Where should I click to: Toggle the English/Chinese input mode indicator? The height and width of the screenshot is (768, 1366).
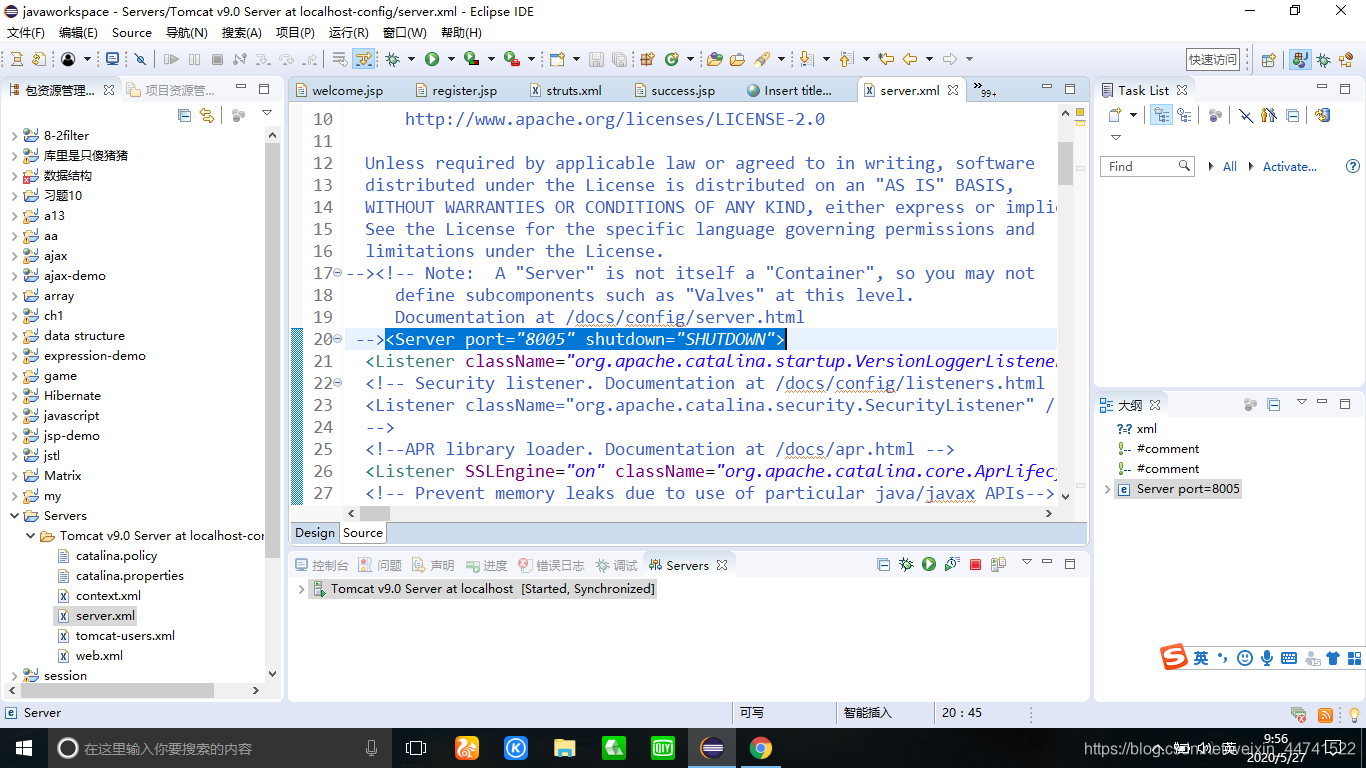[1201, 657]
